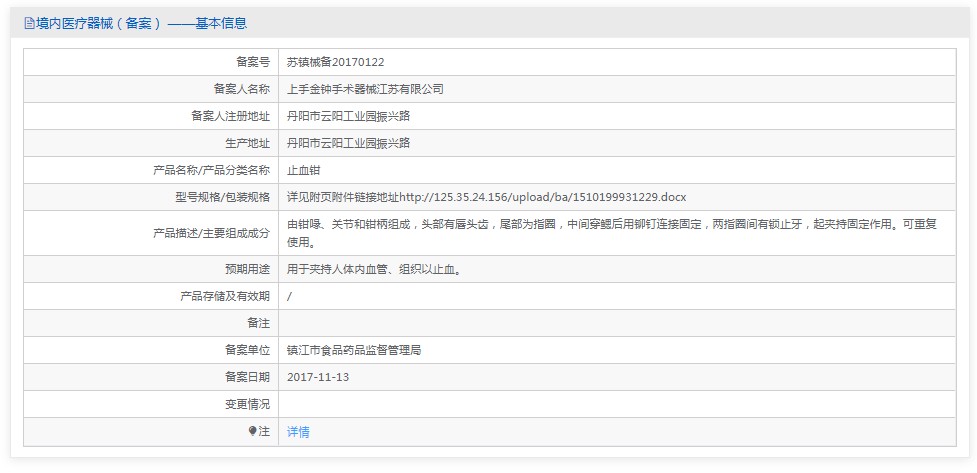Click the 备案人名称 label
Image resolution: width=977 pixels, height=473 pixels.
pyautogui.click(x=242, y=89)
